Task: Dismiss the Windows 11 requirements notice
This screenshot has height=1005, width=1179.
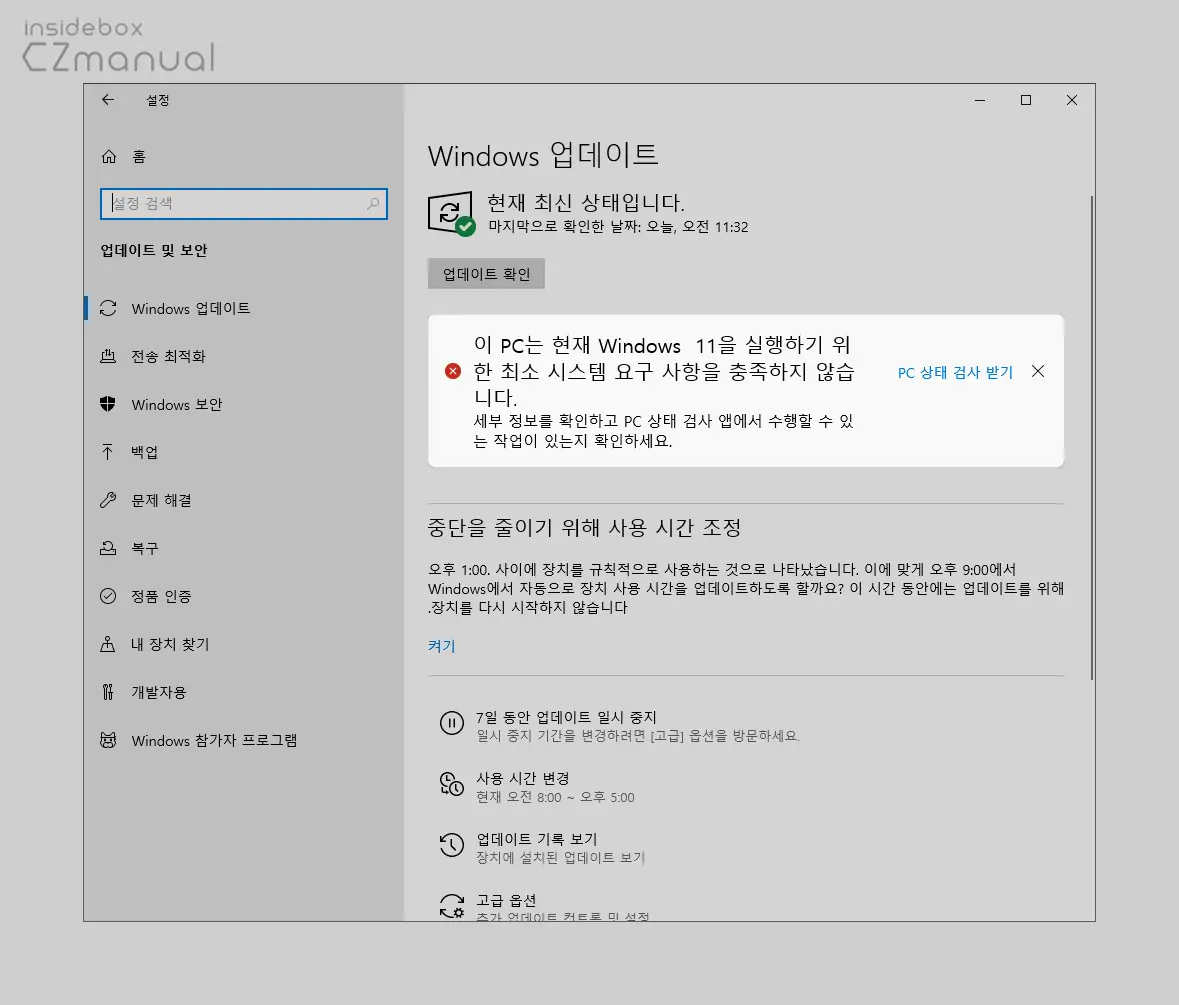Action: point(1038,371)
